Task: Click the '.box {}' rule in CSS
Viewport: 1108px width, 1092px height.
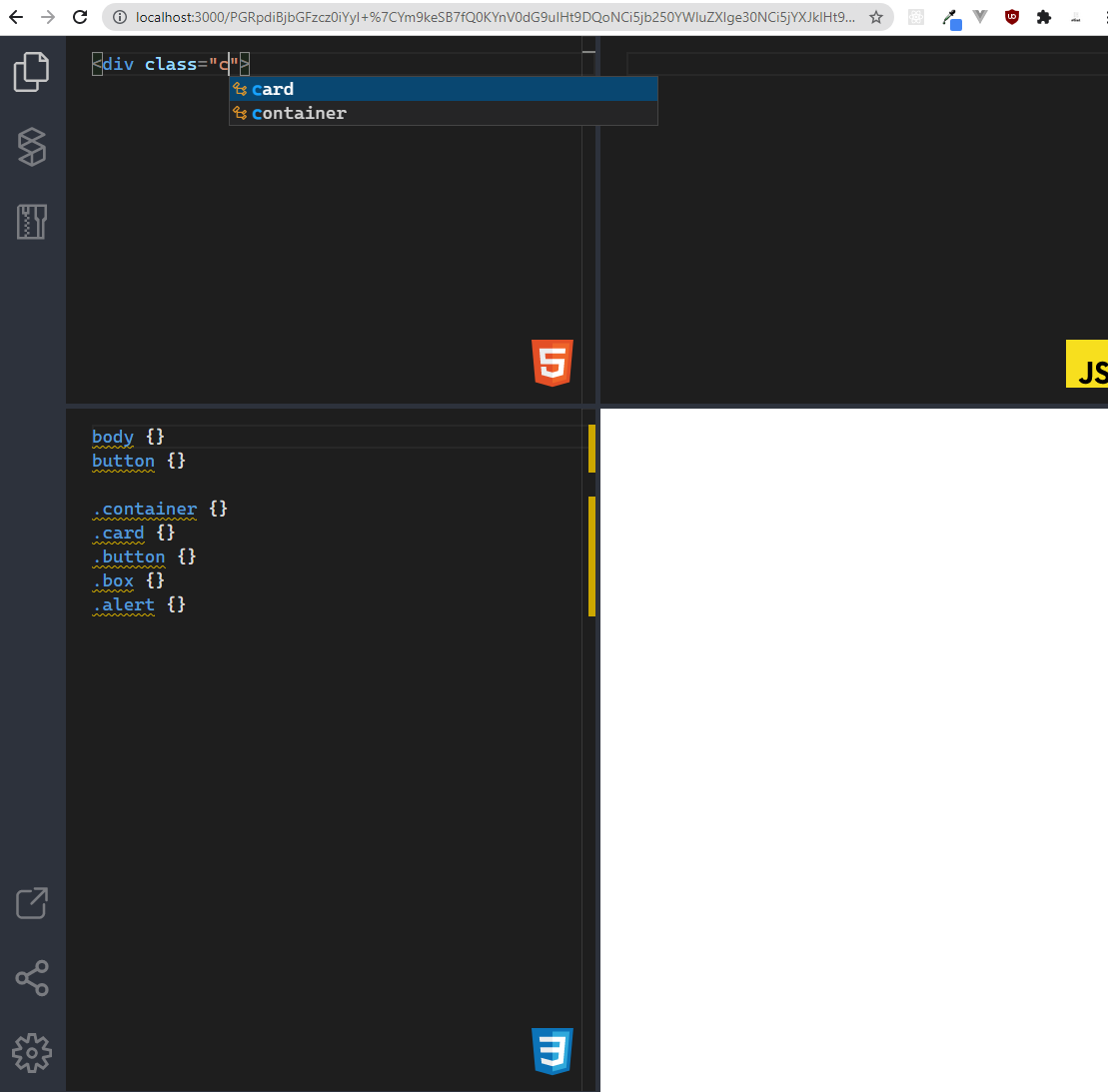Action: click(128, 581)
